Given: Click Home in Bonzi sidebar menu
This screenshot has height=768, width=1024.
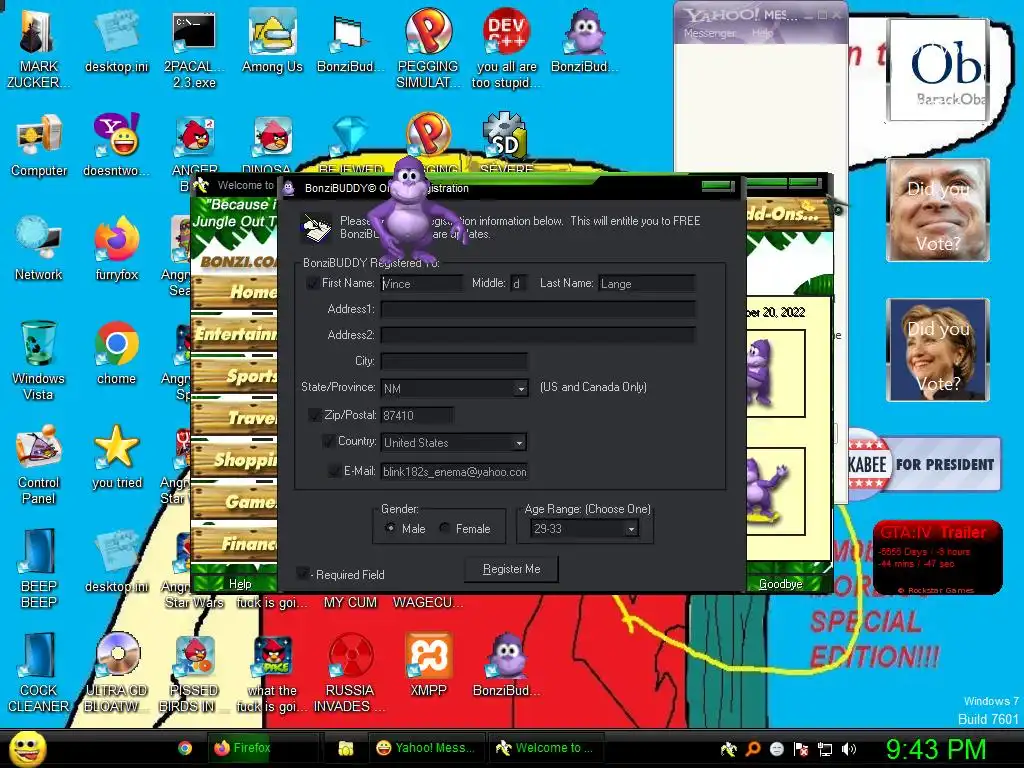Looking at the screenshot, I should coord(234,292).
